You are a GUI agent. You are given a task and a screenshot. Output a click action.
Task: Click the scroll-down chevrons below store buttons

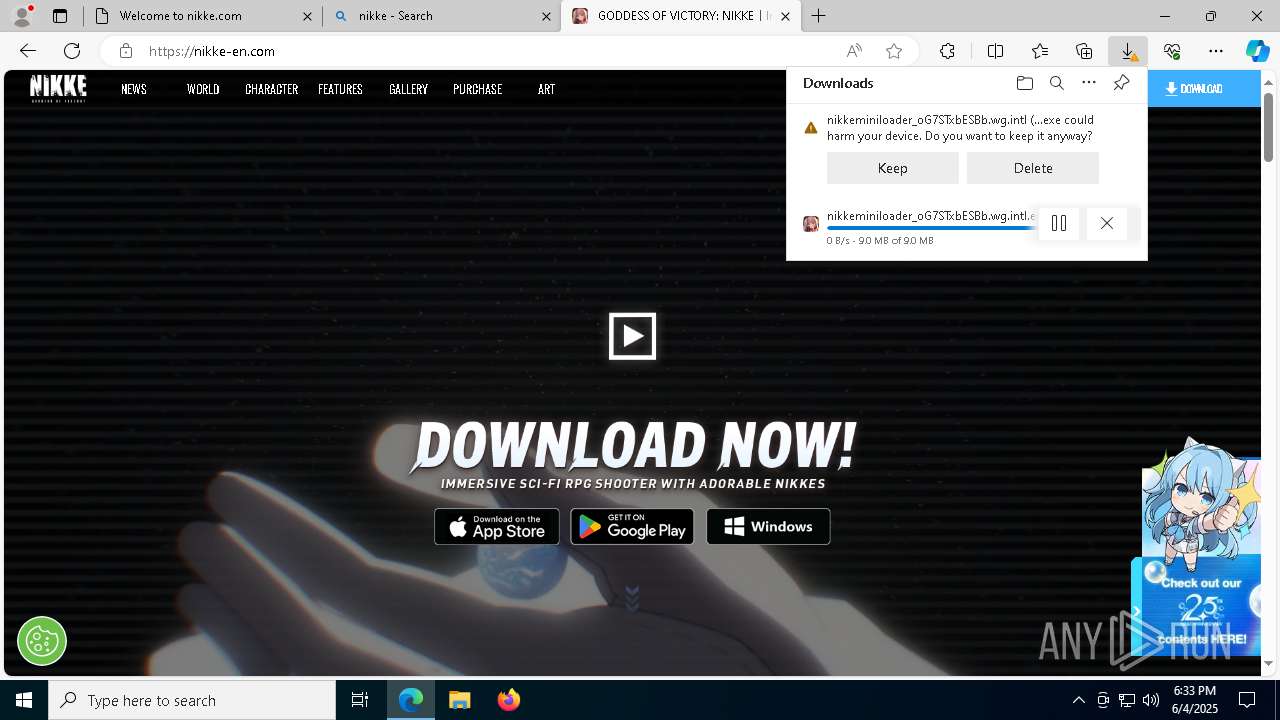coord(632,598)
